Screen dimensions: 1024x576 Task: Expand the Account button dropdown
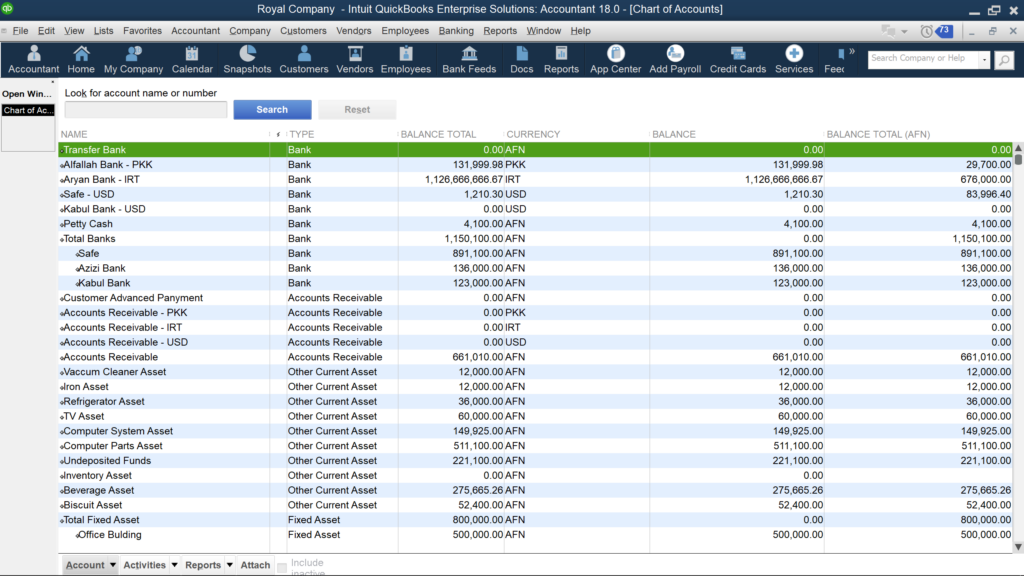[x=113, y=565]
